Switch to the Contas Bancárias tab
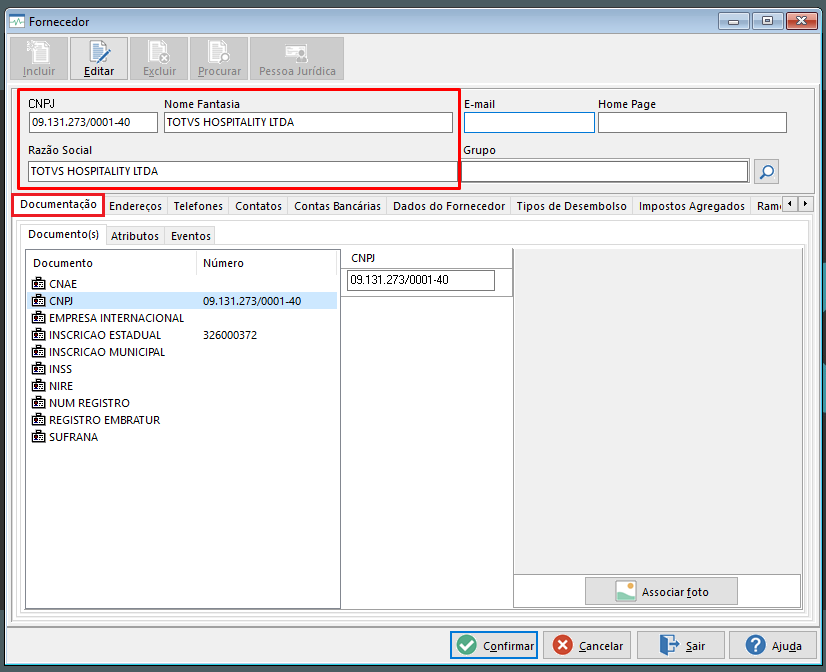The image size is (826, 672). 337,206
